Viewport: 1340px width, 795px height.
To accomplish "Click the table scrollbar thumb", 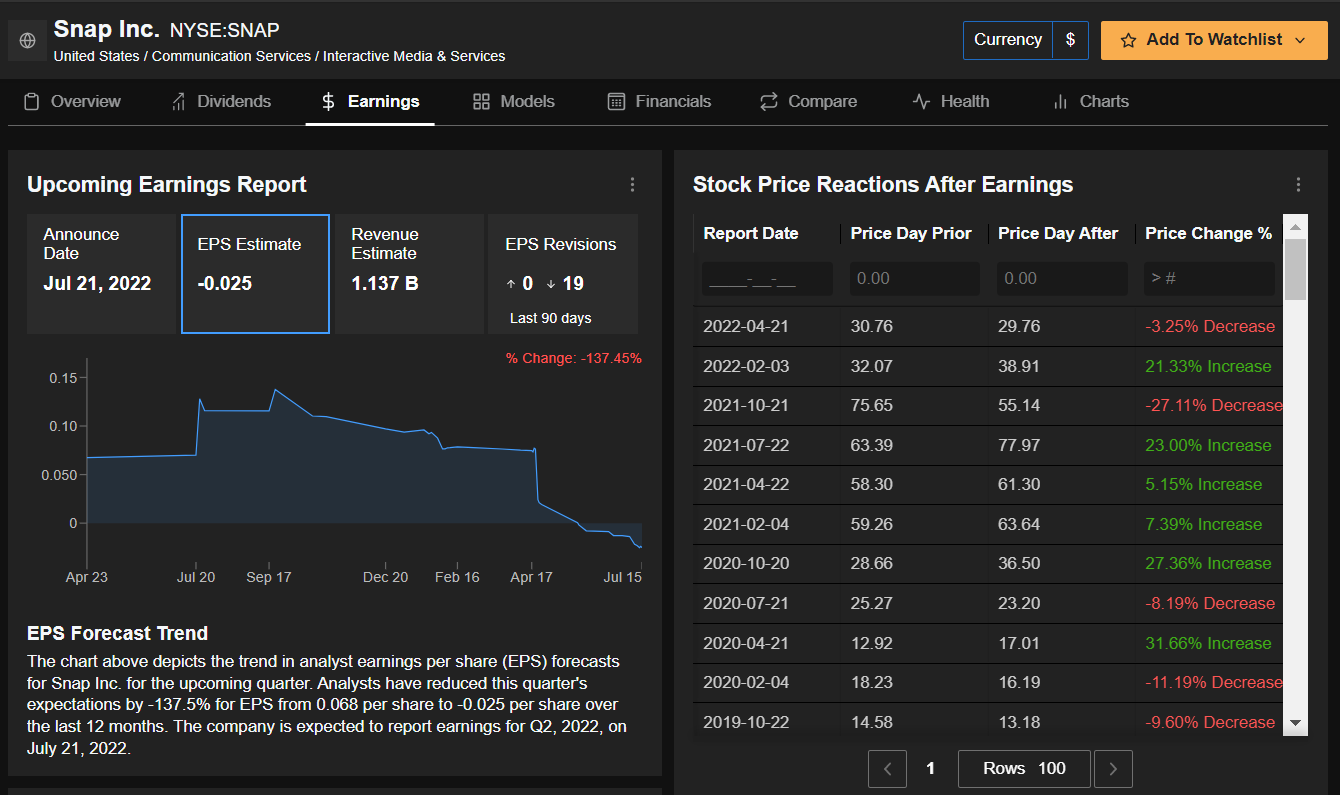I will pyautogui.click(x=1295, y=268).
